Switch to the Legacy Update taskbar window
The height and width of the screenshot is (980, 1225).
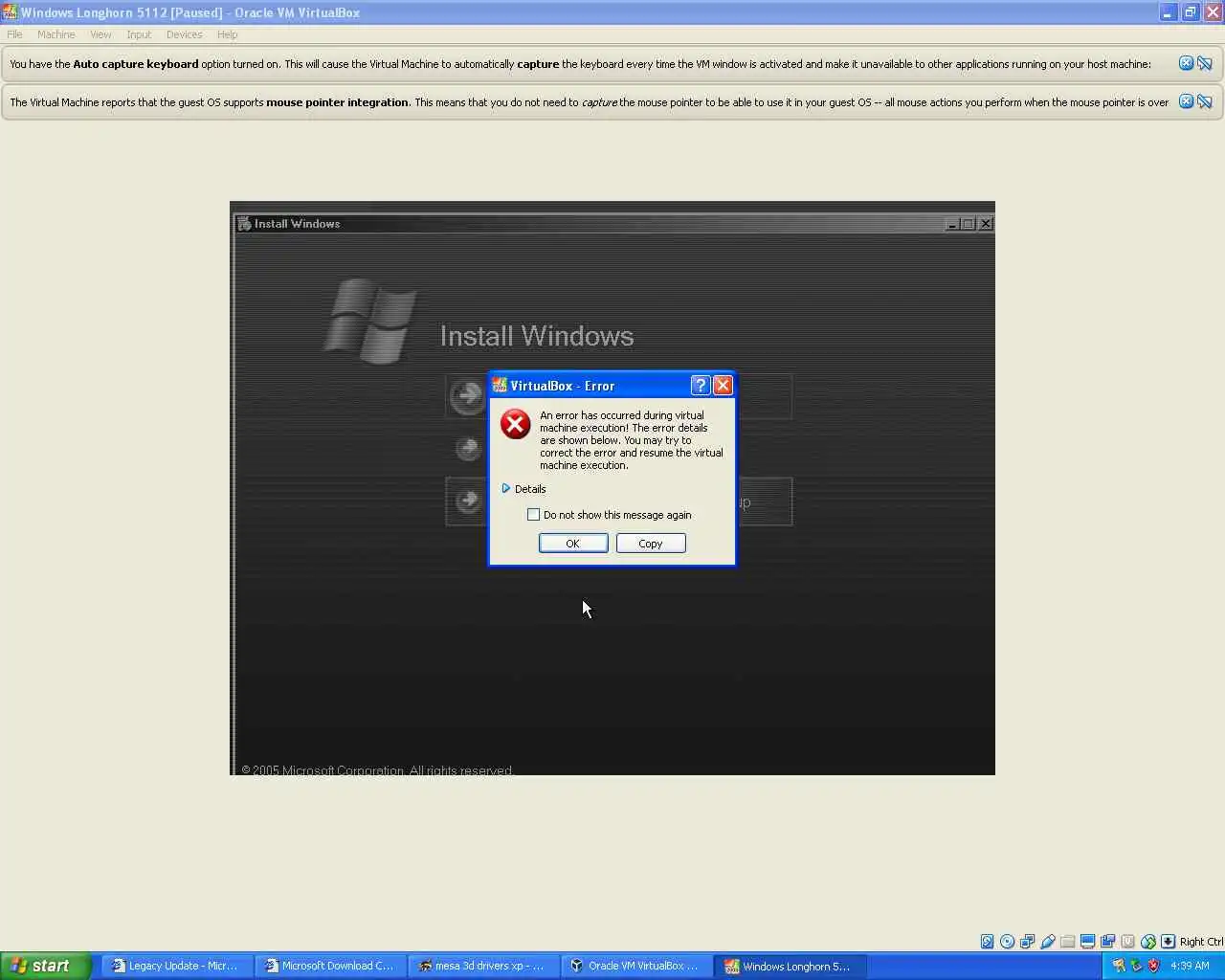coord(176,966)
